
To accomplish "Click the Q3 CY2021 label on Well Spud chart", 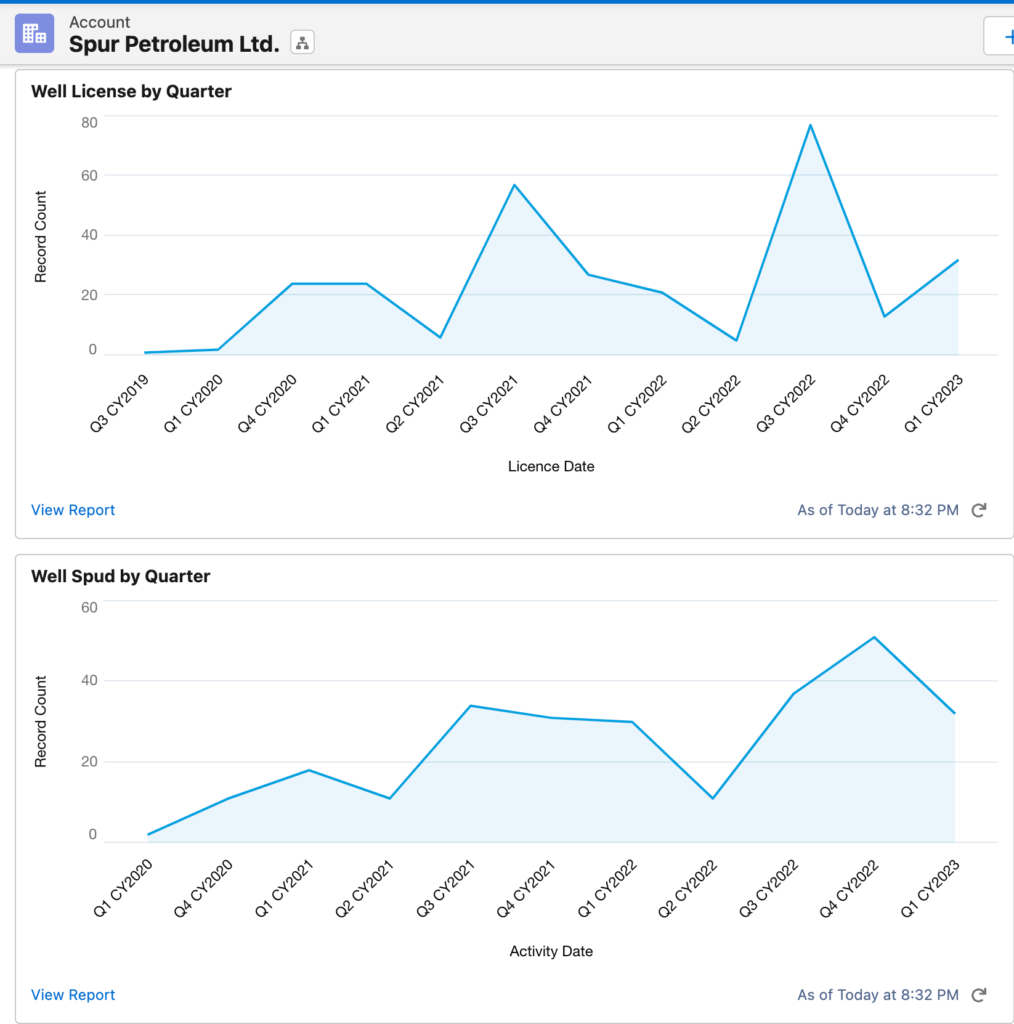I will click(x=445, y=888).
